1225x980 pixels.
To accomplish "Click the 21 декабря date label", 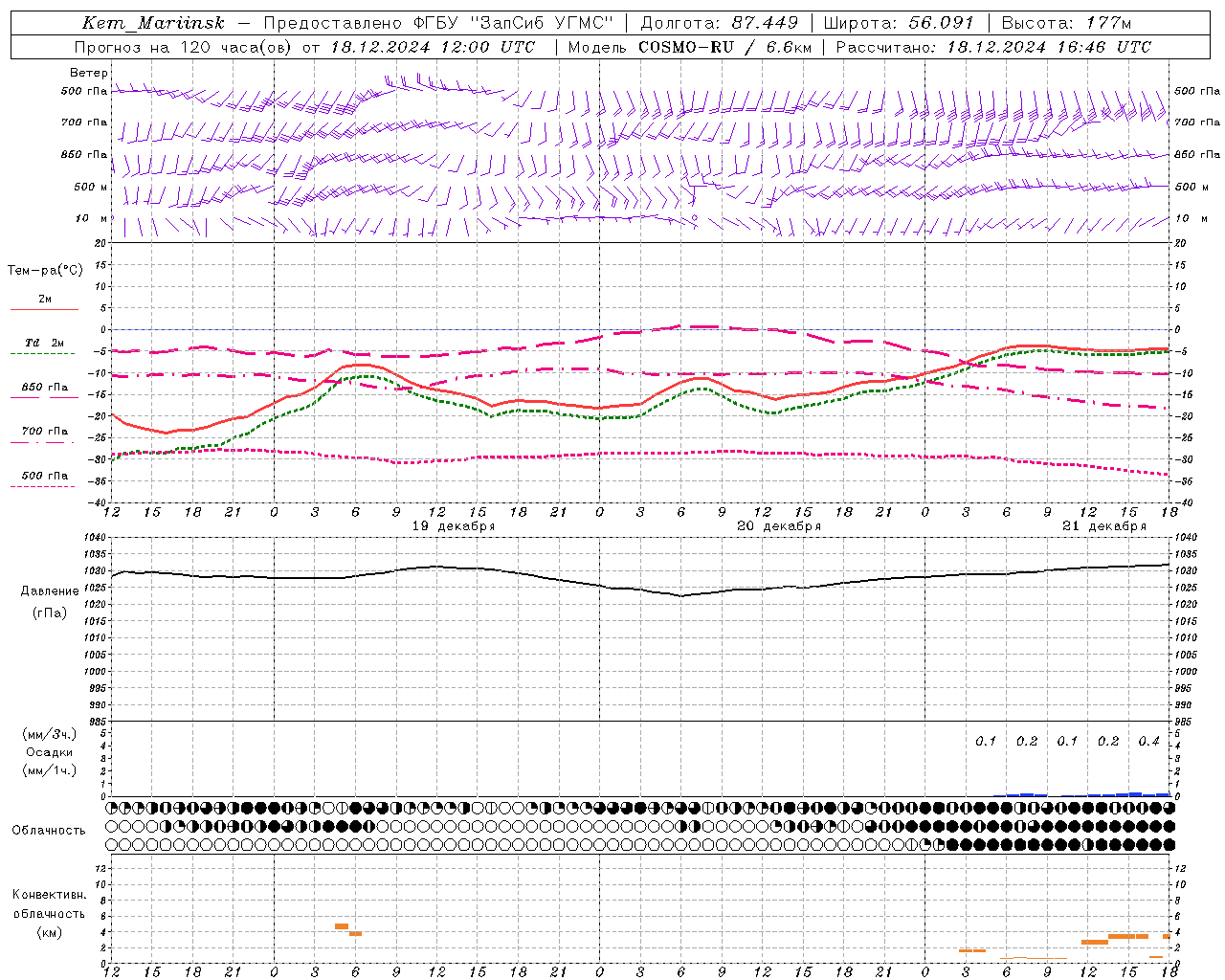I will tap(1104, 526).
